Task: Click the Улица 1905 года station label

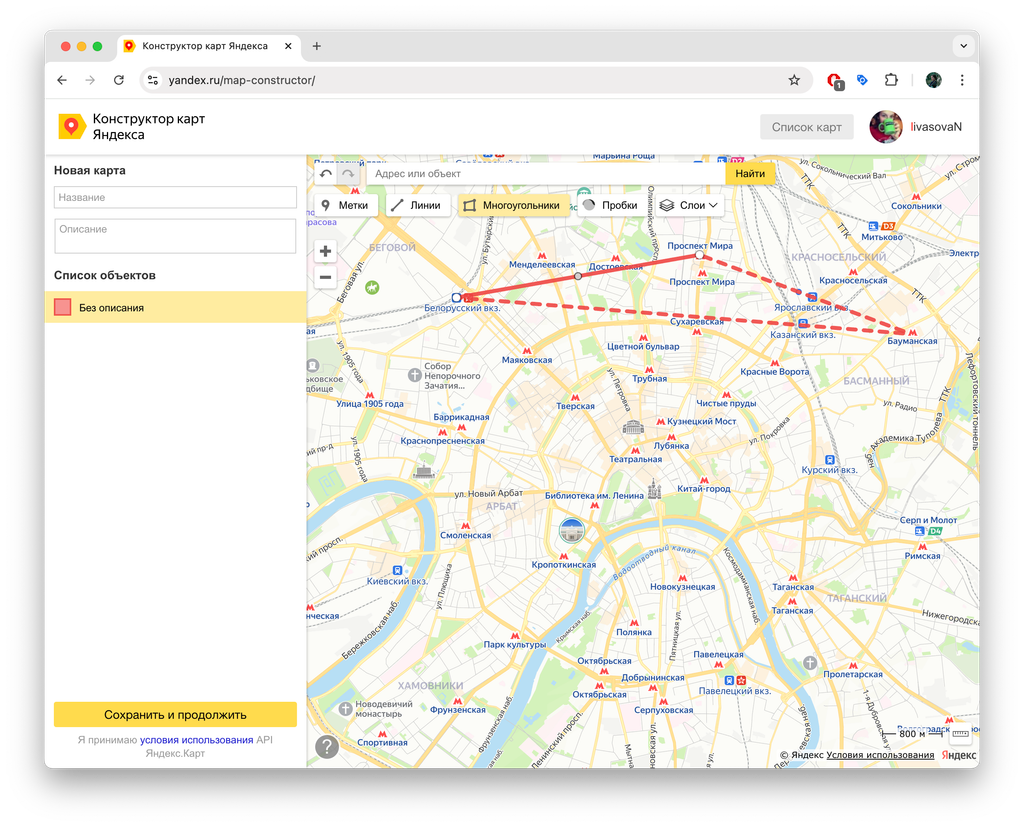Action: pos(370,404)
